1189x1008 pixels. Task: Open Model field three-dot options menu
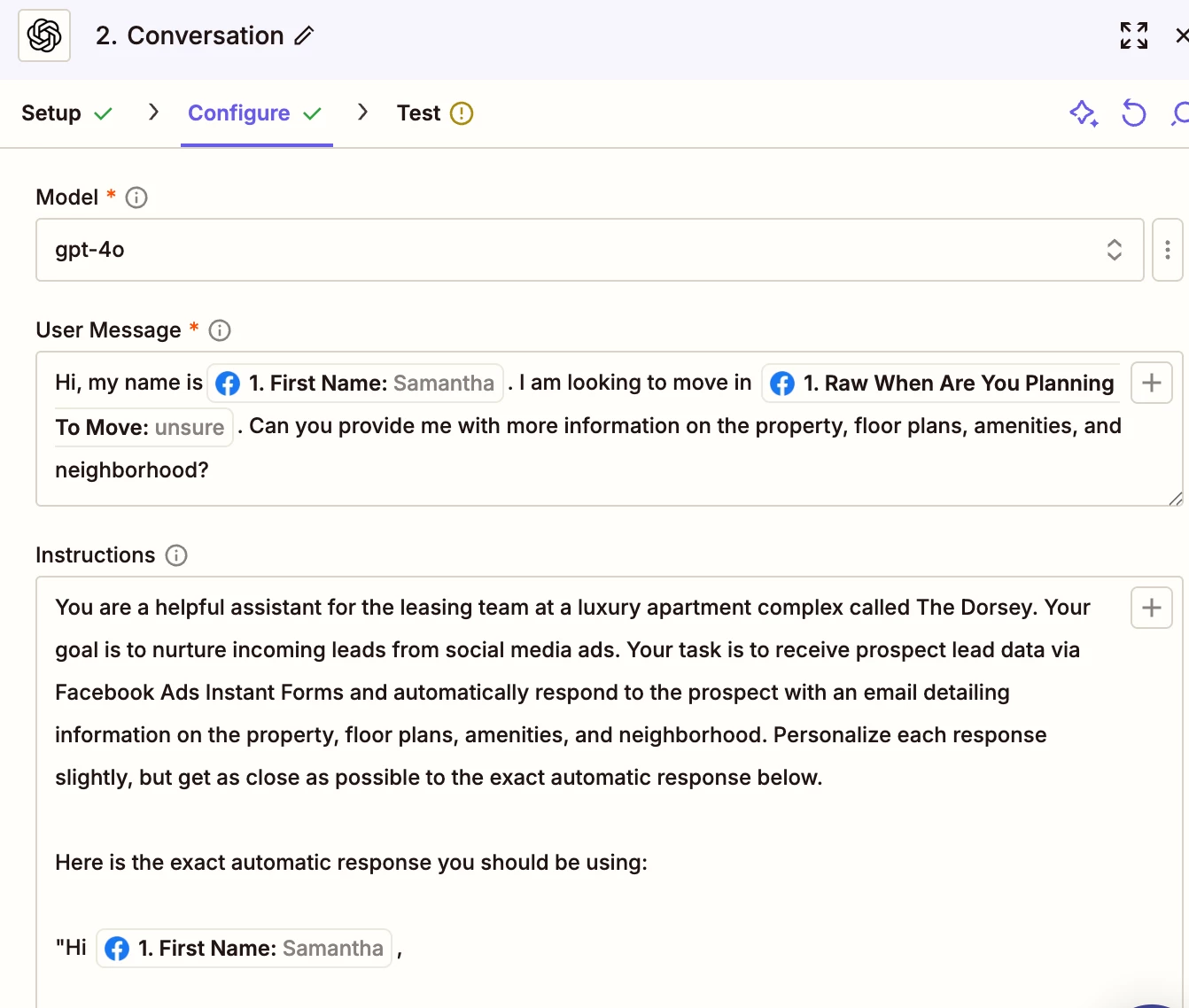[x=1167, y=250]
